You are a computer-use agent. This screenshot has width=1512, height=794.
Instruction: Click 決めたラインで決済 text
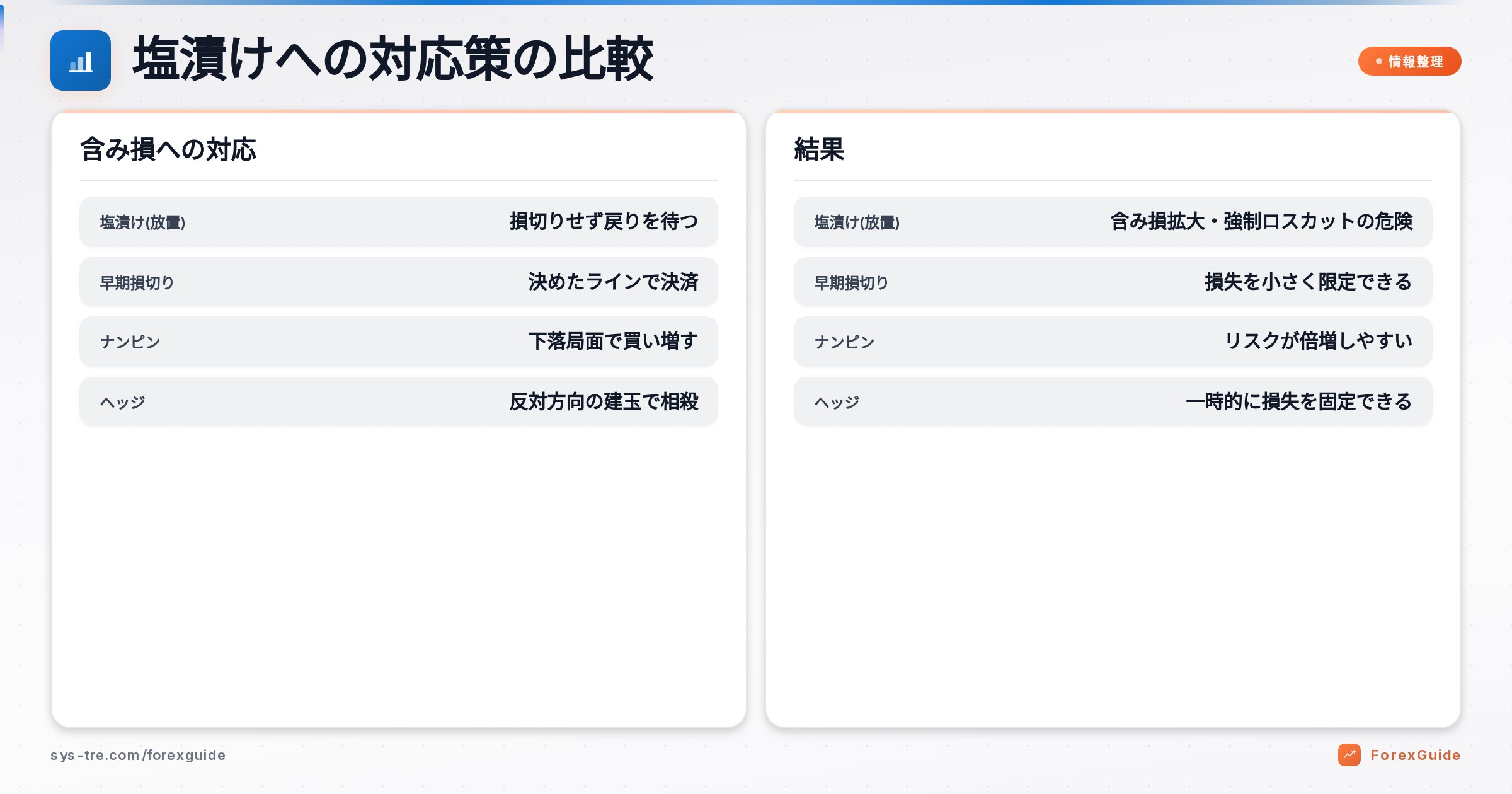pyautogui.click(x=613, y=282)
